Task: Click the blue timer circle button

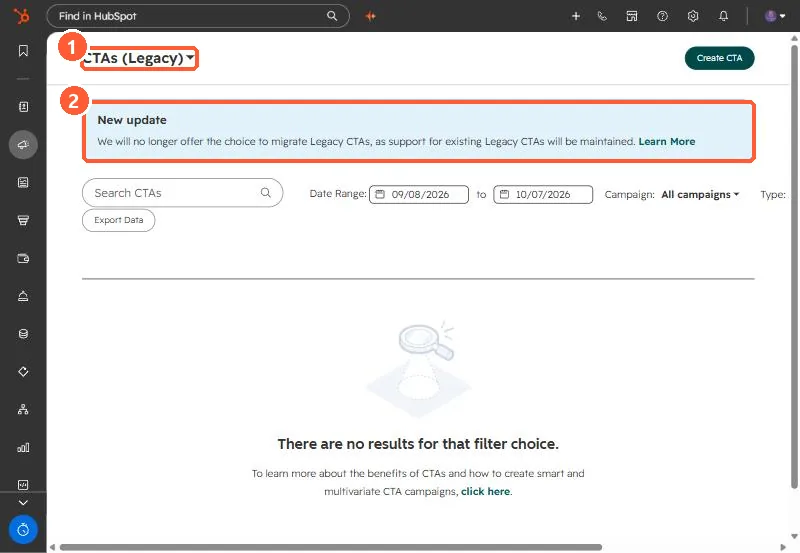Action: pos(23,530)
